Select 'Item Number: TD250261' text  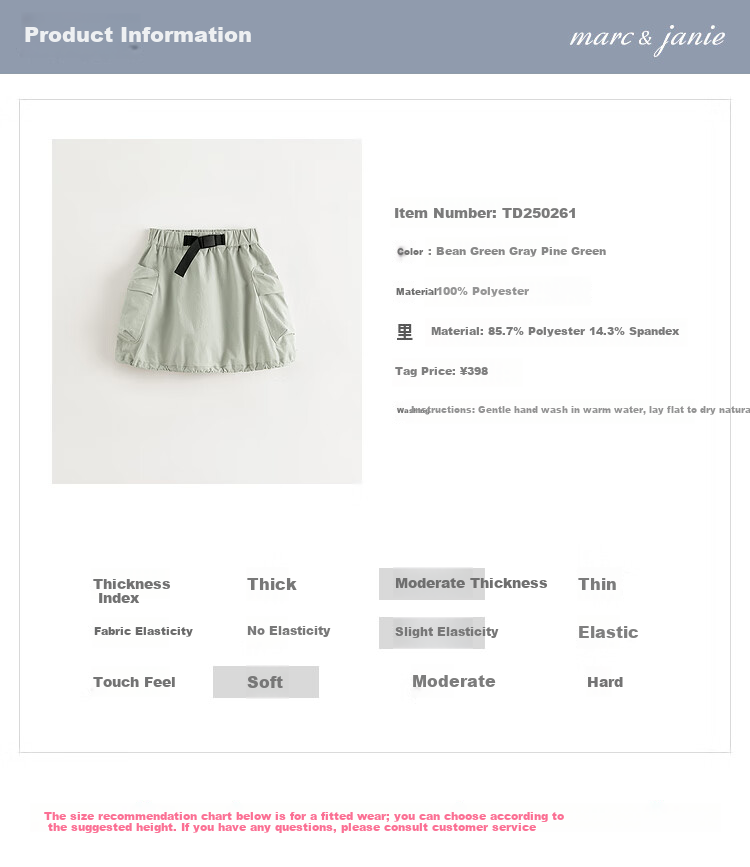pyautogui.click(x=485, y=213)
